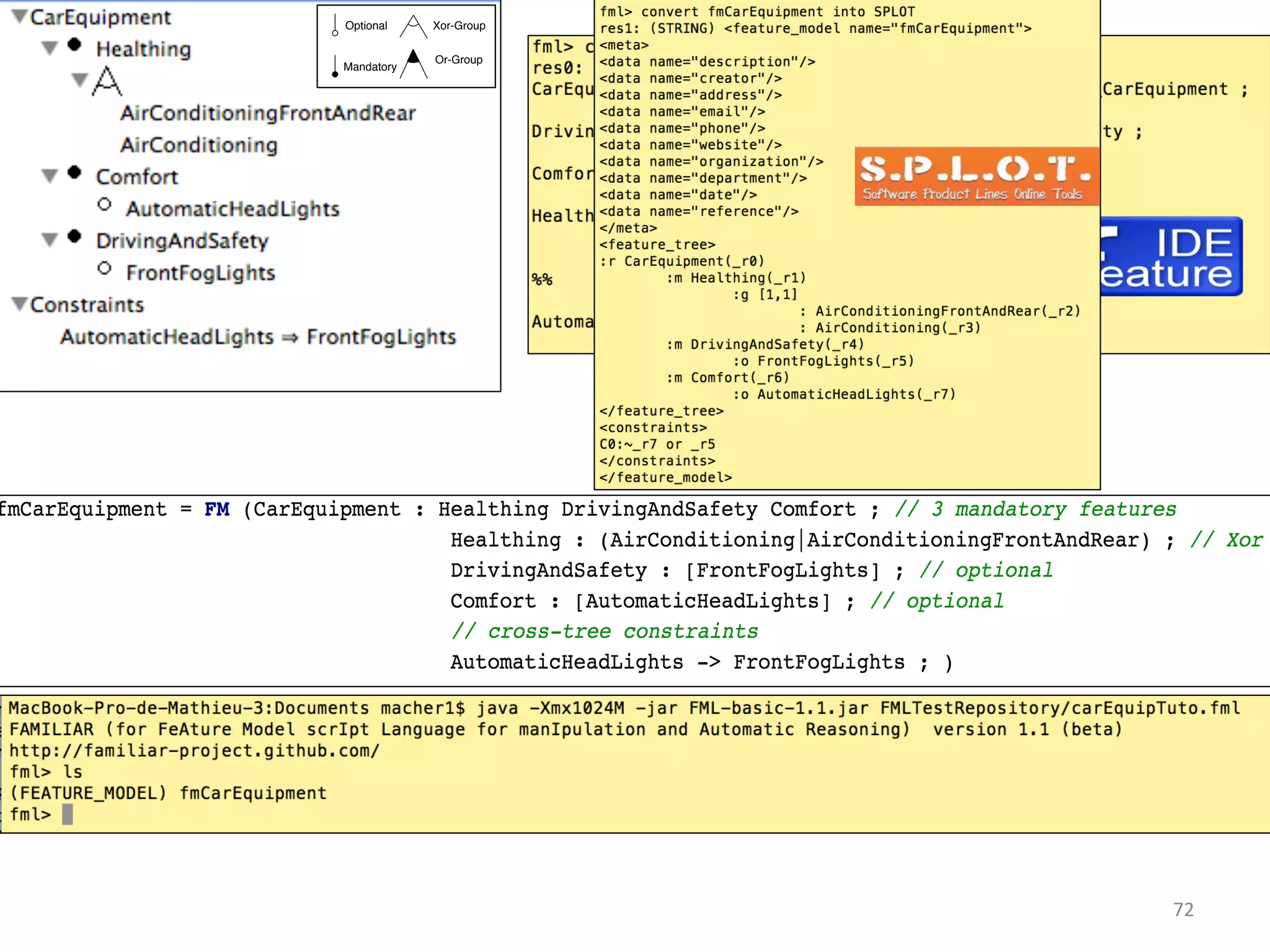Screen dimensions: 1270x952
Task: Click the terminal cursor after fml> prompt
Action: coord(68,814)
